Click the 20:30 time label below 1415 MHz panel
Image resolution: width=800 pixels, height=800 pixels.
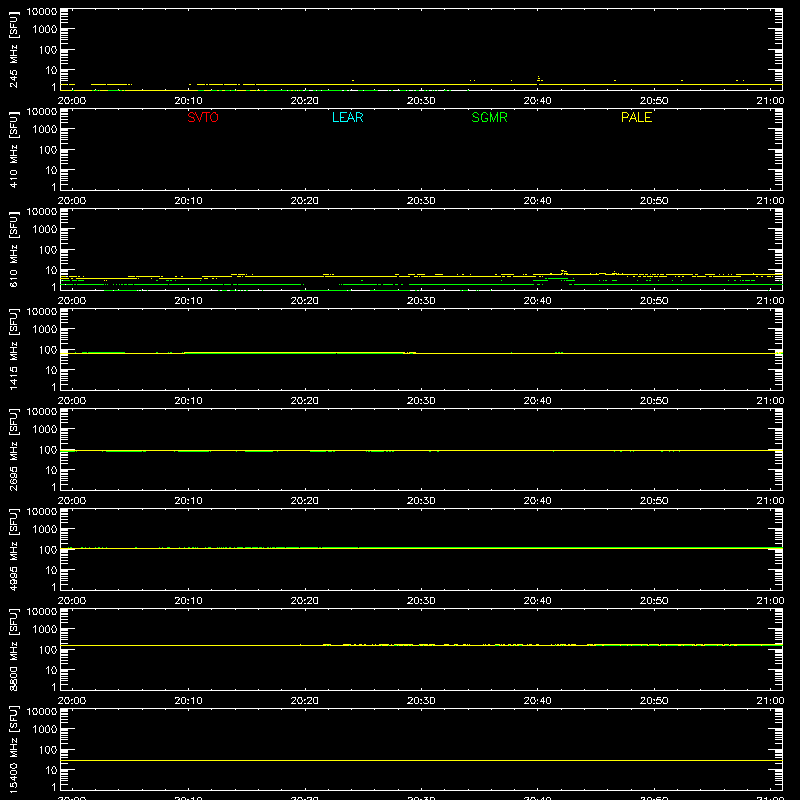[421, 401]
